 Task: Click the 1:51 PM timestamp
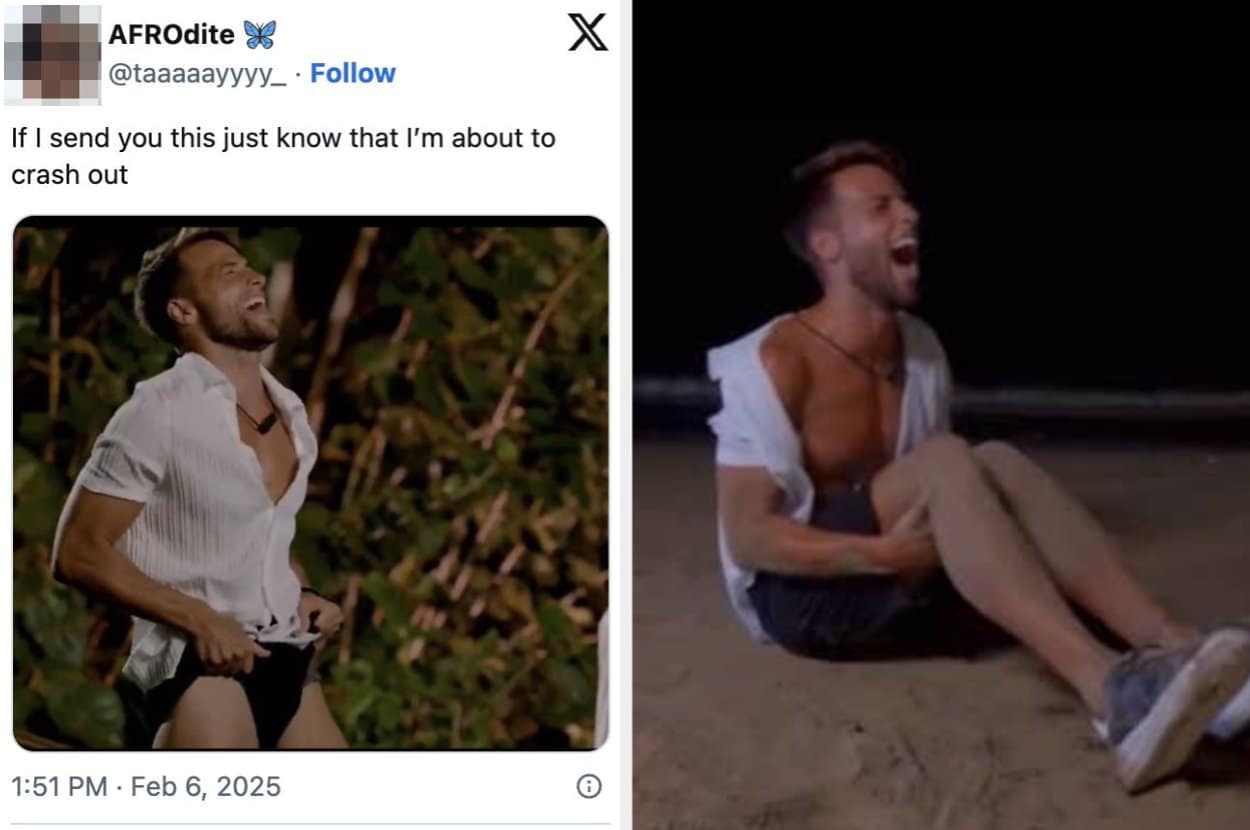[x=59, y=786]
